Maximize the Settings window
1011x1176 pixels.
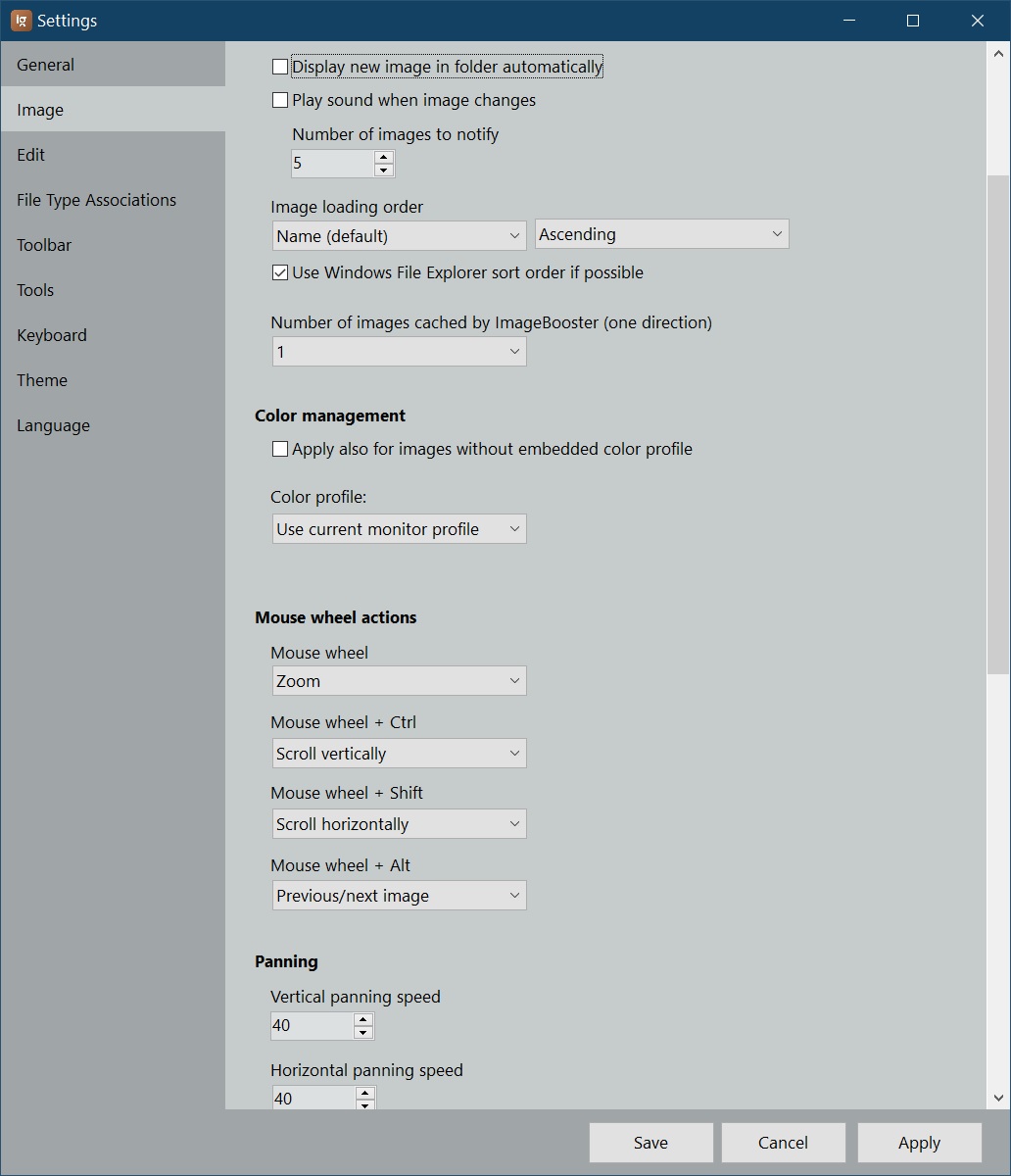coord(913,21)
